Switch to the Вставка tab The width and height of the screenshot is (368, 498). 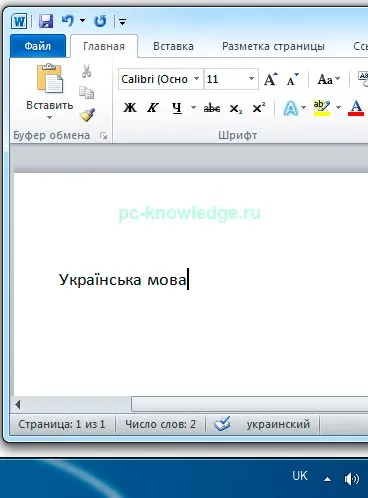(x=173, y=46)
